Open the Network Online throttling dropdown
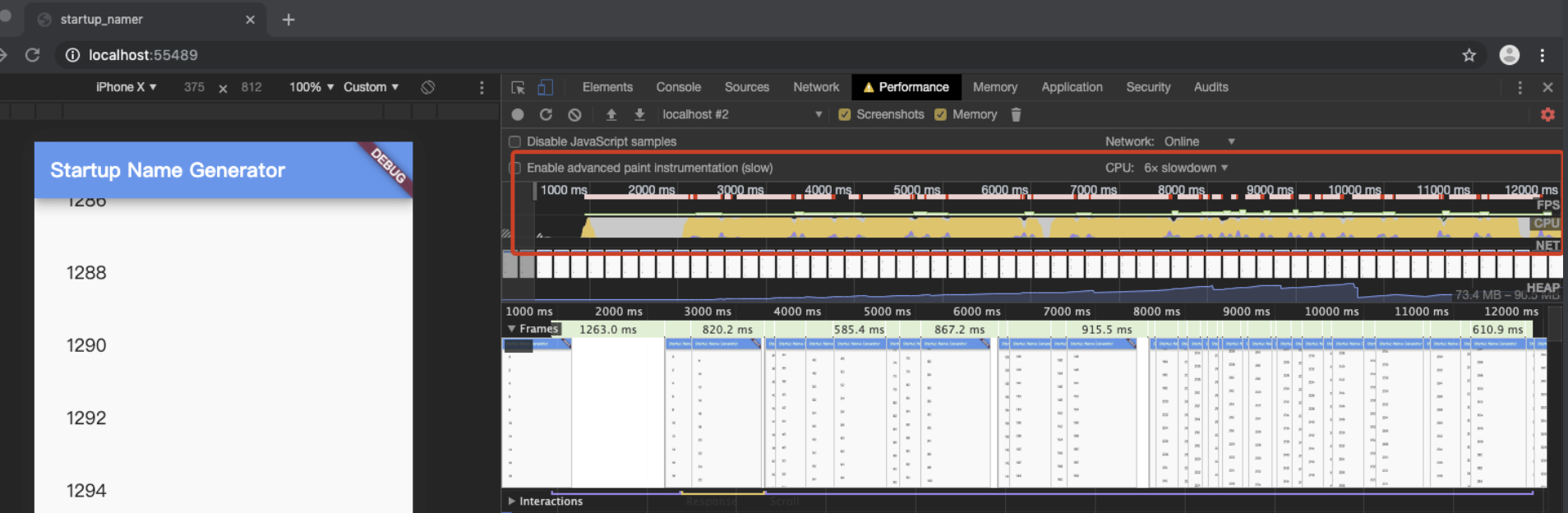1568x513 pixels. [x=1199, y=141]
